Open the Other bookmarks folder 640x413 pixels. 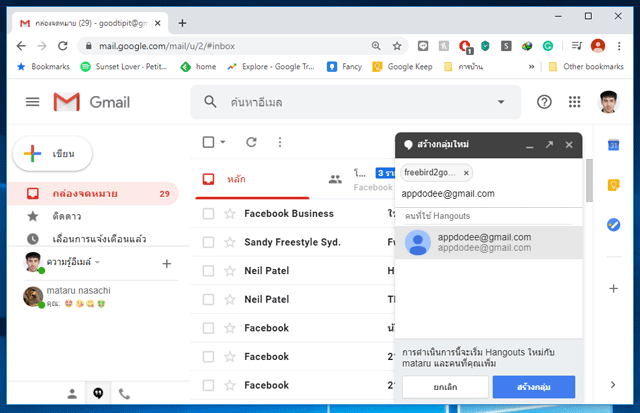point(587,67)
